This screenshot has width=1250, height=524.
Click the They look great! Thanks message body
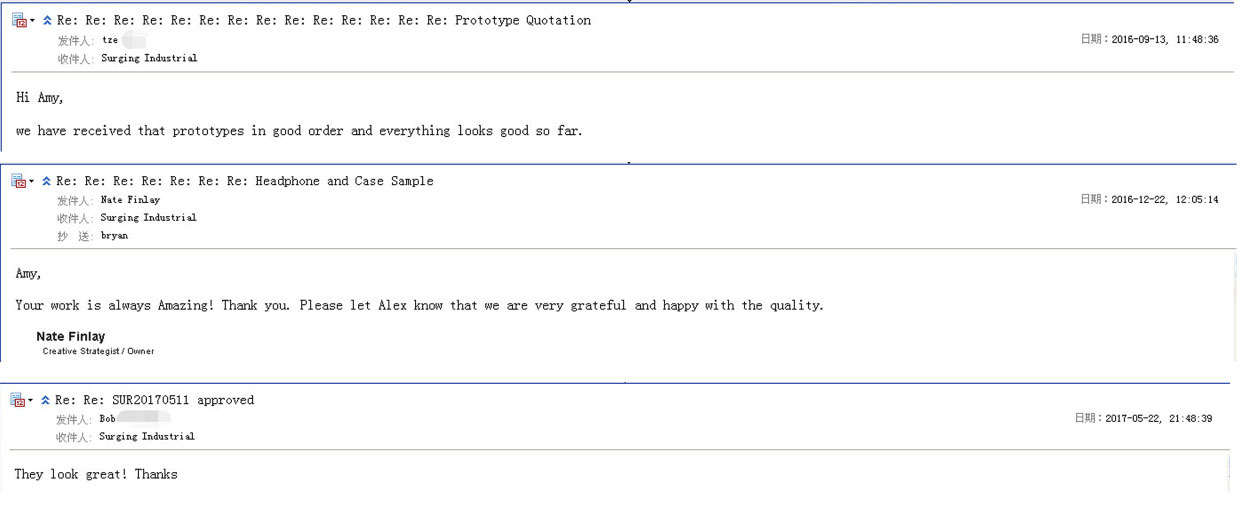tap(96, 474)
